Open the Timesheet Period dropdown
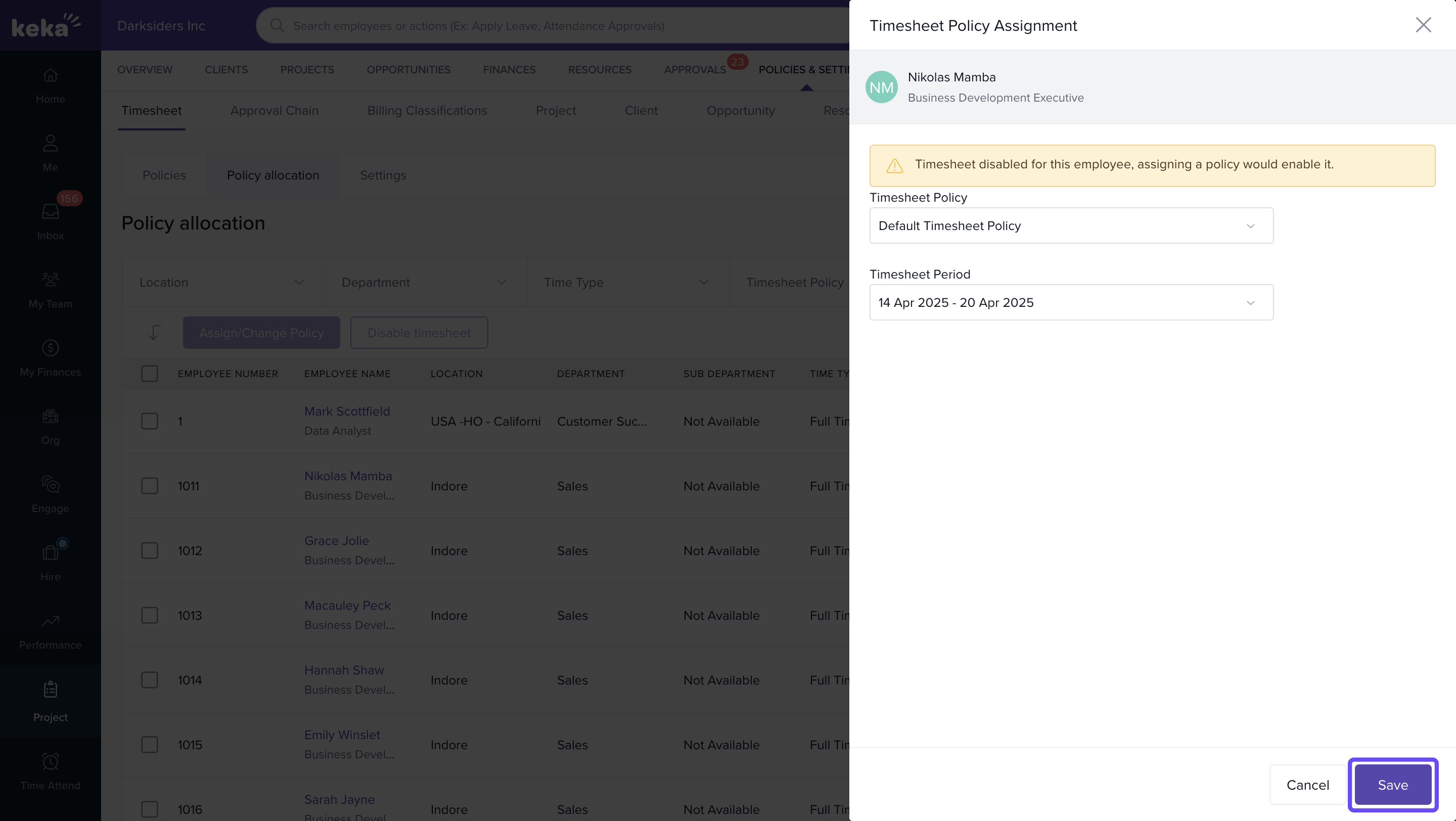Viewport: 1456px width, 821px height. pos(1071,303)
